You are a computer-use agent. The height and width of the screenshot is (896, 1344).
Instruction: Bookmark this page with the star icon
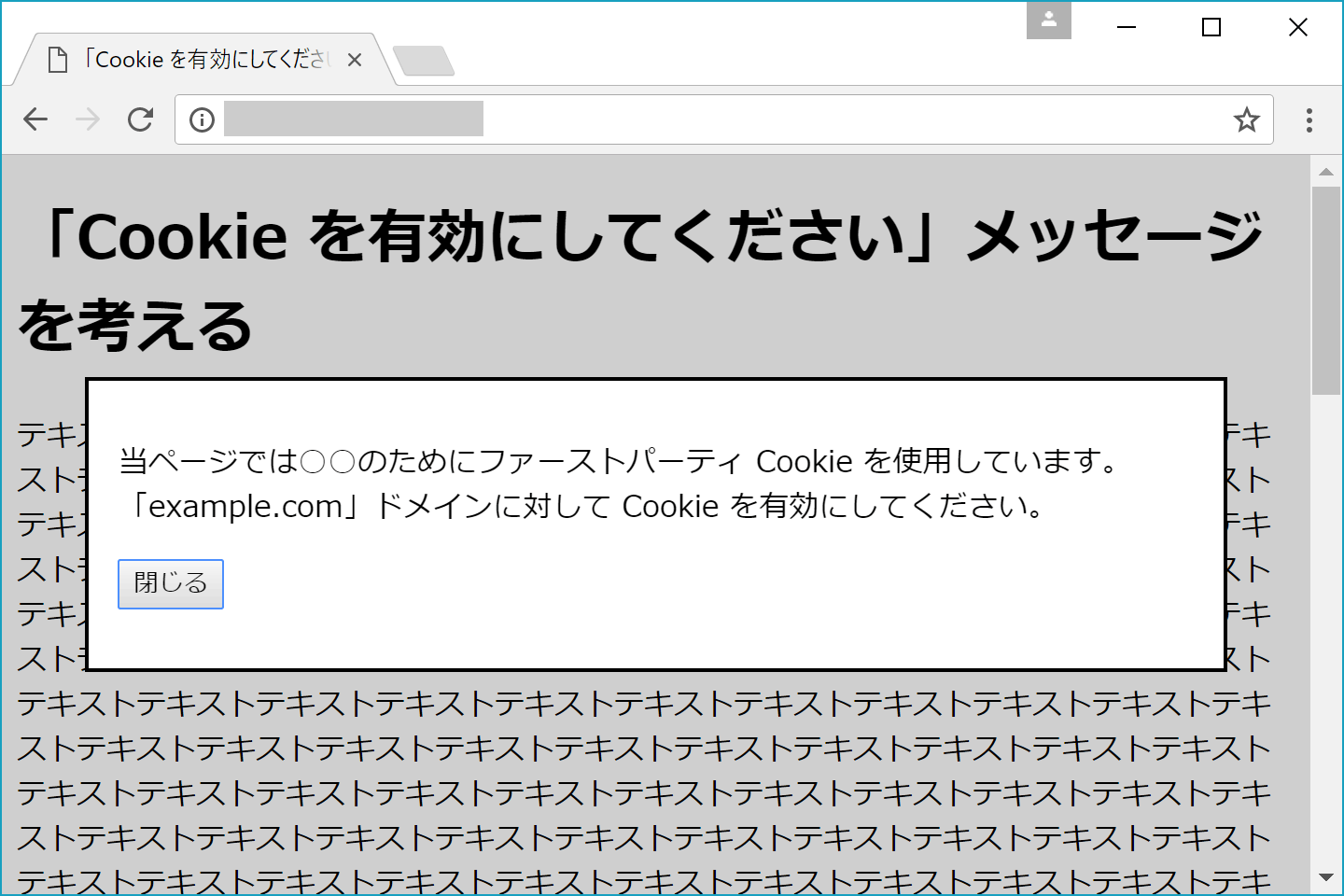coord(1246,119)
